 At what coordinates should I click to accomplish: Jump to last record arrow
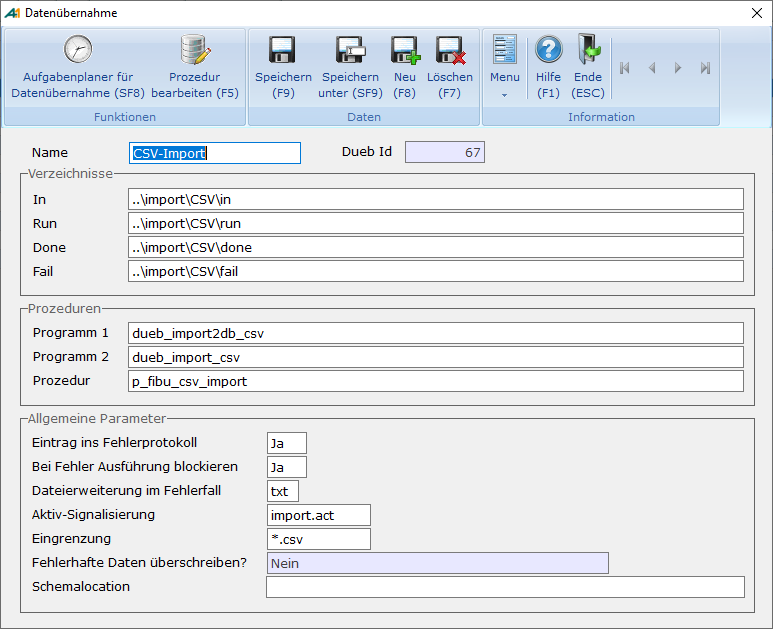pyautogui.click(x=705, y=68)
